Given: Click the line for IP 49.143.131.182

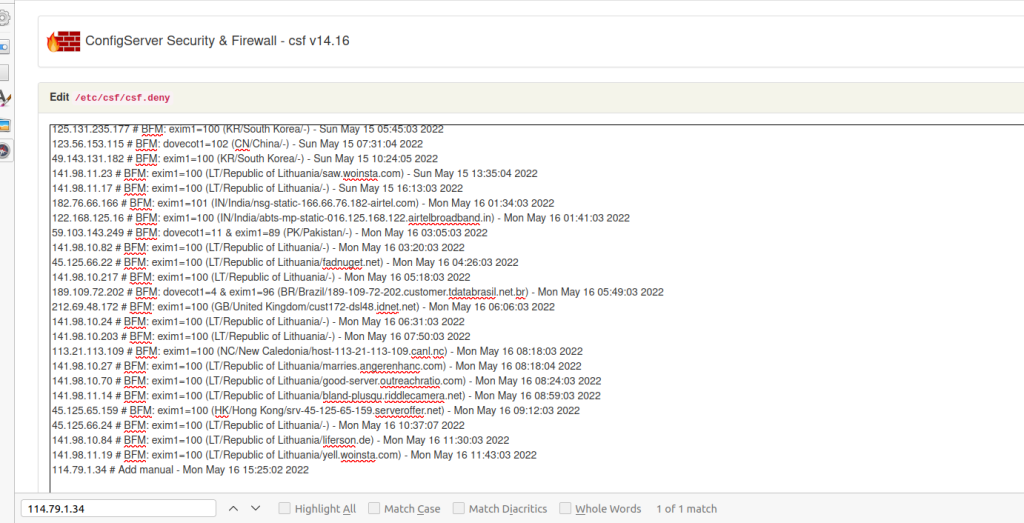Looking at the screenshot, I should 245,159.
